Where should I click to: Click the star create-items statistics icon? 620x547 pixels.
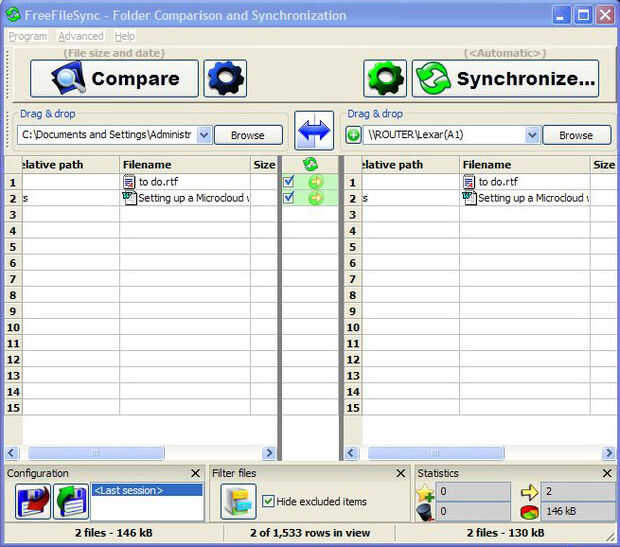(x=425, y=493)
